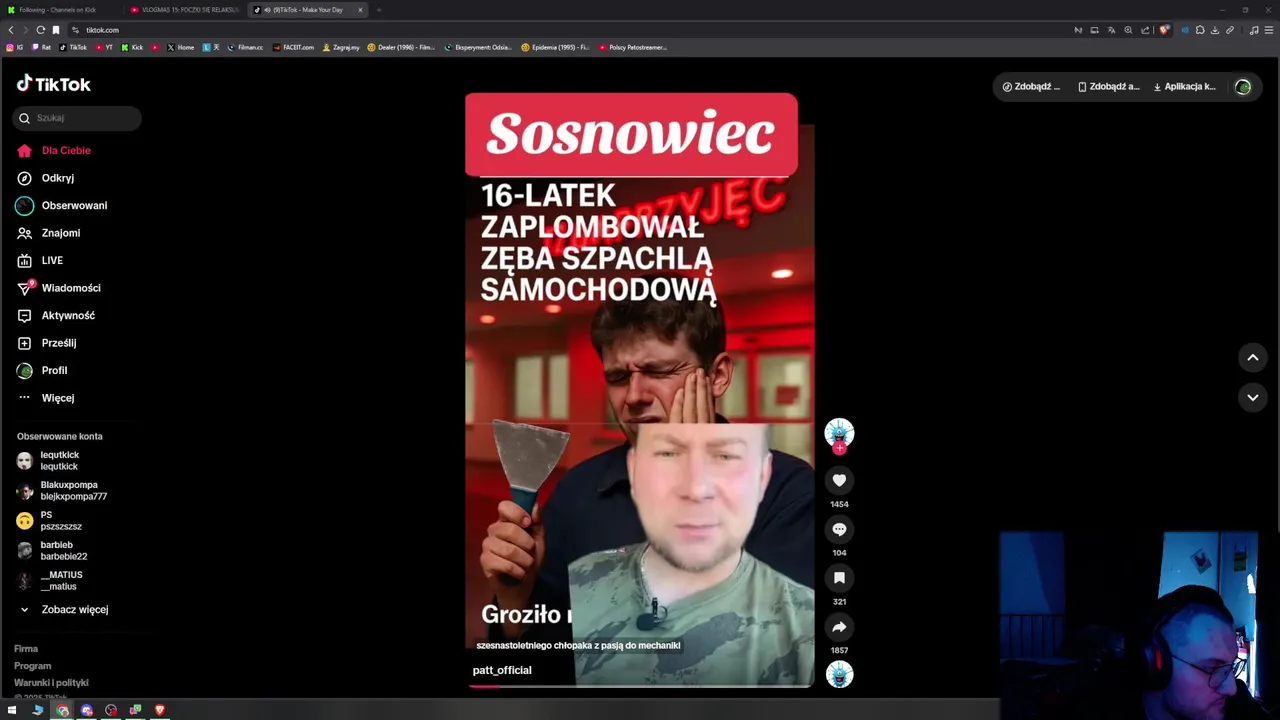The height and width of the screenshot is (720, 1280).
Task: Click the first Zdobądź coins button
Action: [x=1032, y=87]
